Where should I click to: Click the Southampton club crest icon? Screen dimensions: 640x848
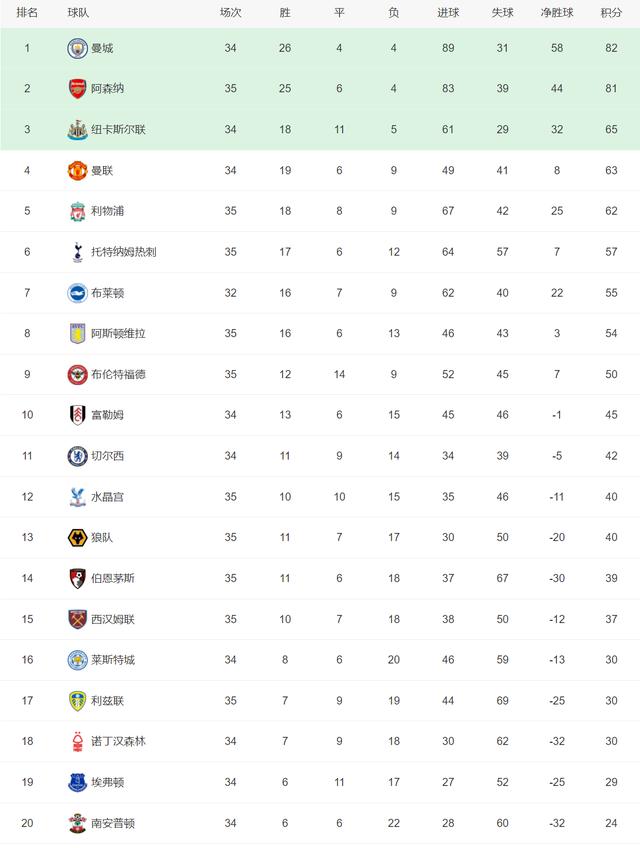click(77, 823)
